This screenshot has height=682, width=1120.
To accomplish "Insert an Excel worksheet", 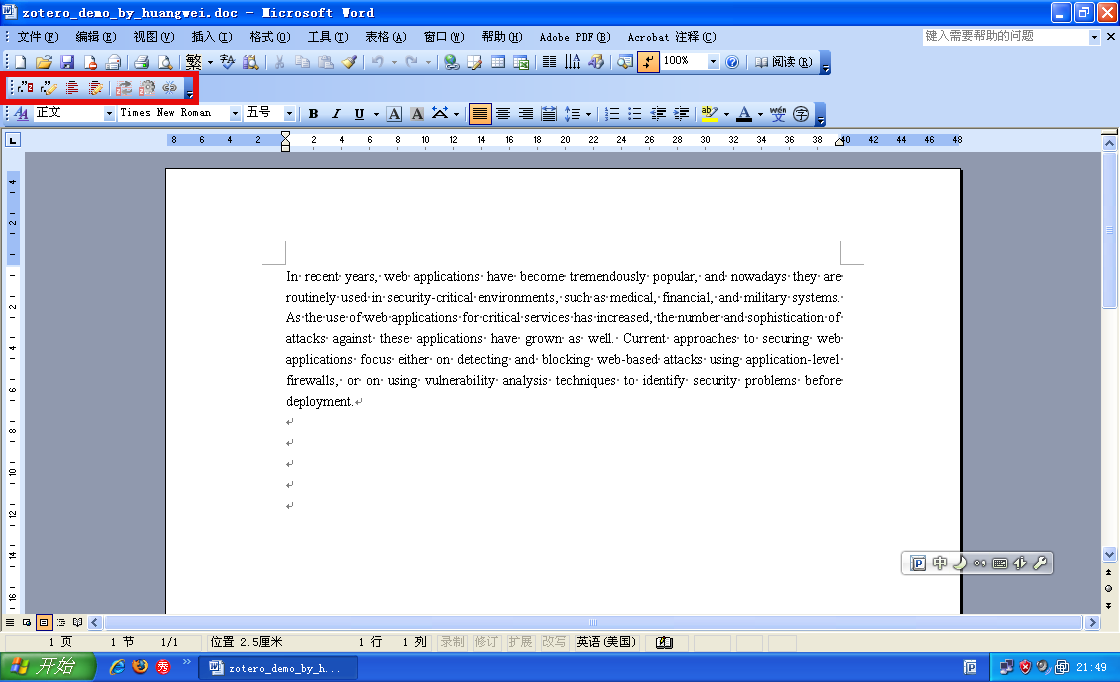I will tap(521, 62).
